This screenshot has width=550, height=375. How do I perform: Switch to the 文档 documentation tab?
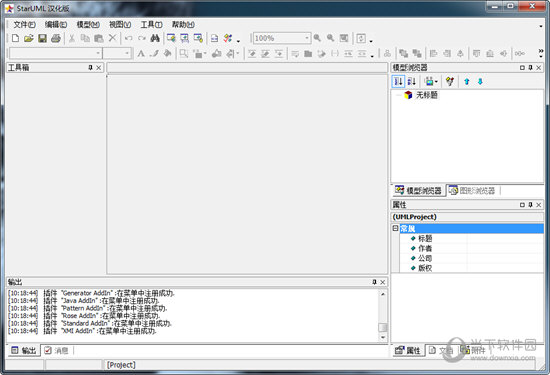[x=441, y=350]
